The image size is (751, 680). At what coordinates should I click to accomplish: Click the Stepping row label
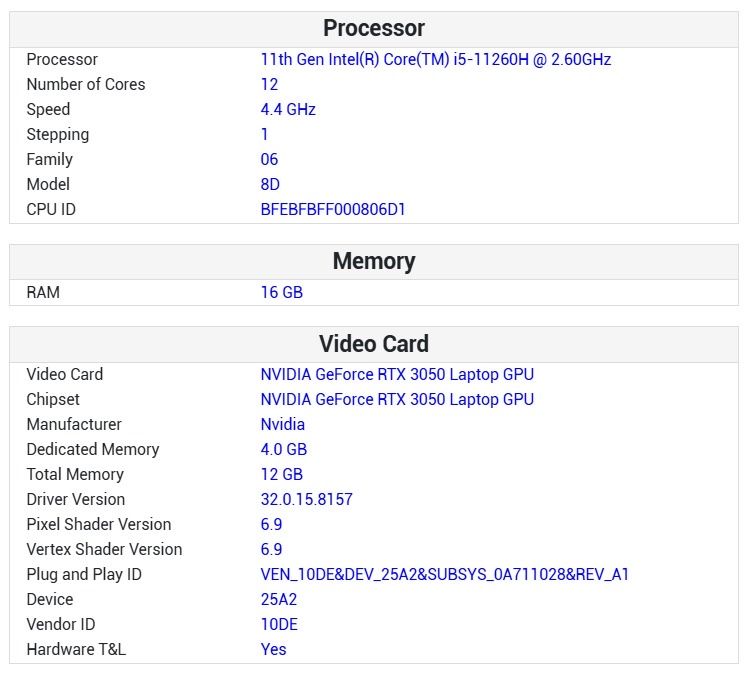57,135
